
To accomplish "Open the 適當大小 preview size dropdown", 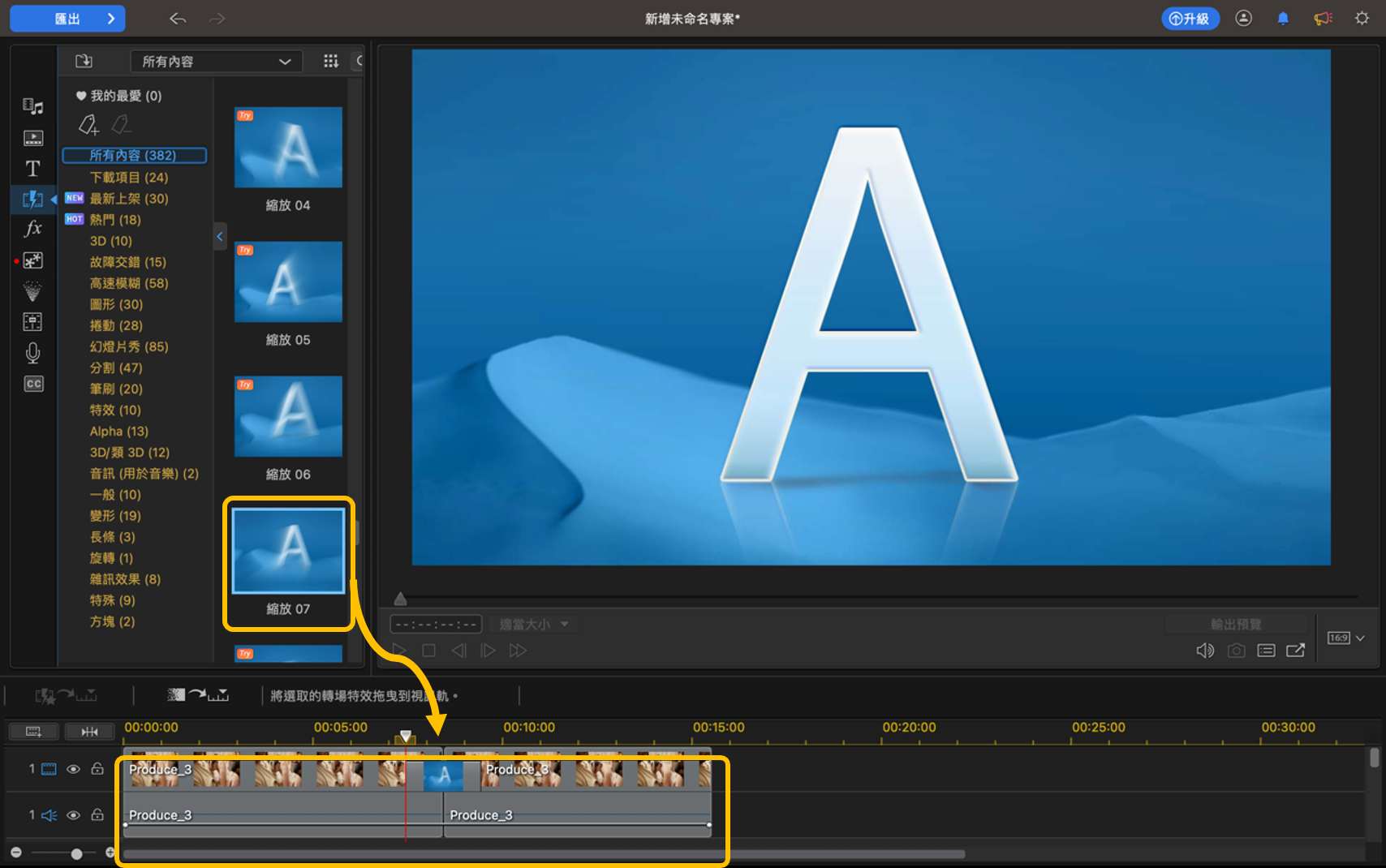I will tap(533, 624).
